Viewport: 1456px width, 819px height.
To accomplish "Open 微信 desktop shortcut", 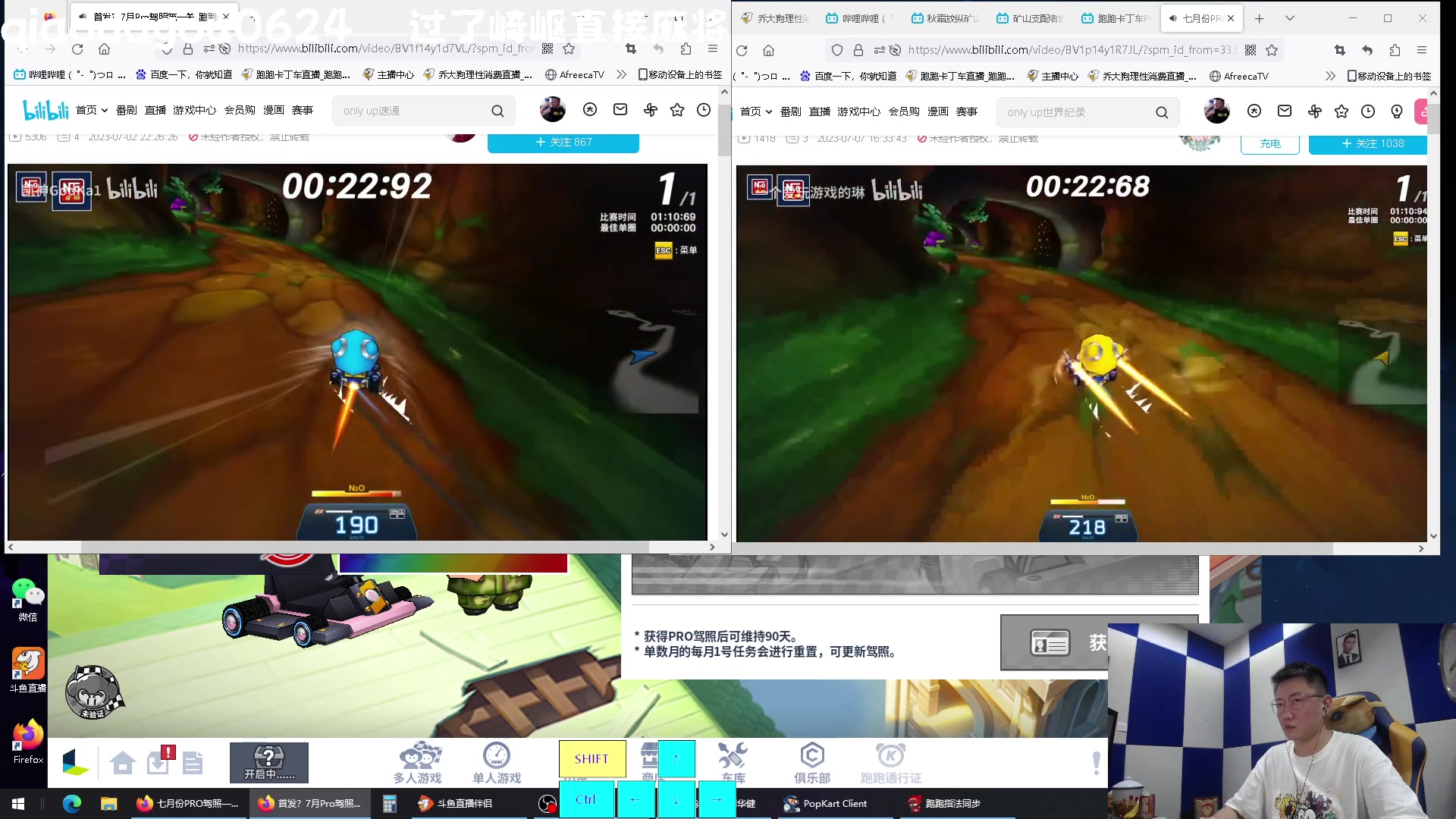I will click(x=27, y=600).
